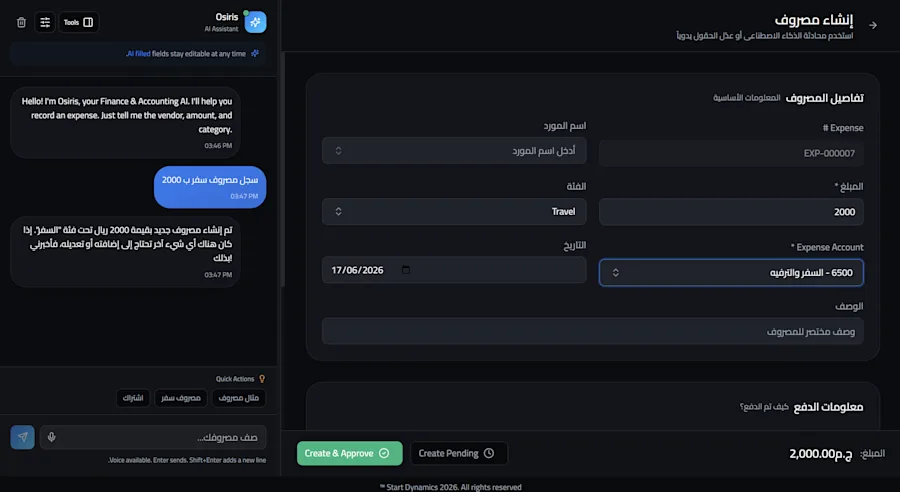This screenshot has width=900, height=492.
Task: Click the الوصف description input field
Action: [x=593, y=331]
